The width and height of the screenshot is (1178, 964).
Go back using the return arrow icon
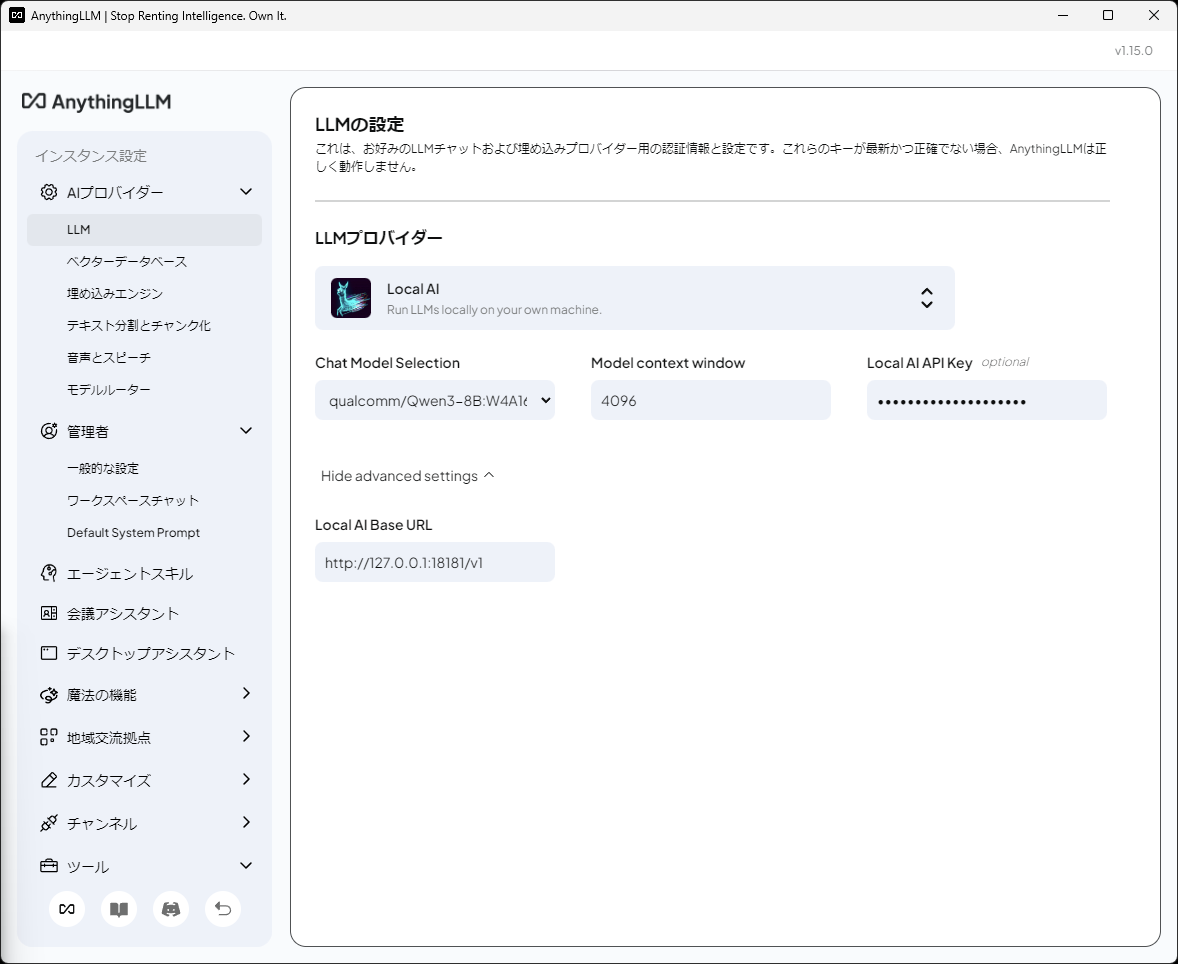pyautogui.click(x=223, y=909)
